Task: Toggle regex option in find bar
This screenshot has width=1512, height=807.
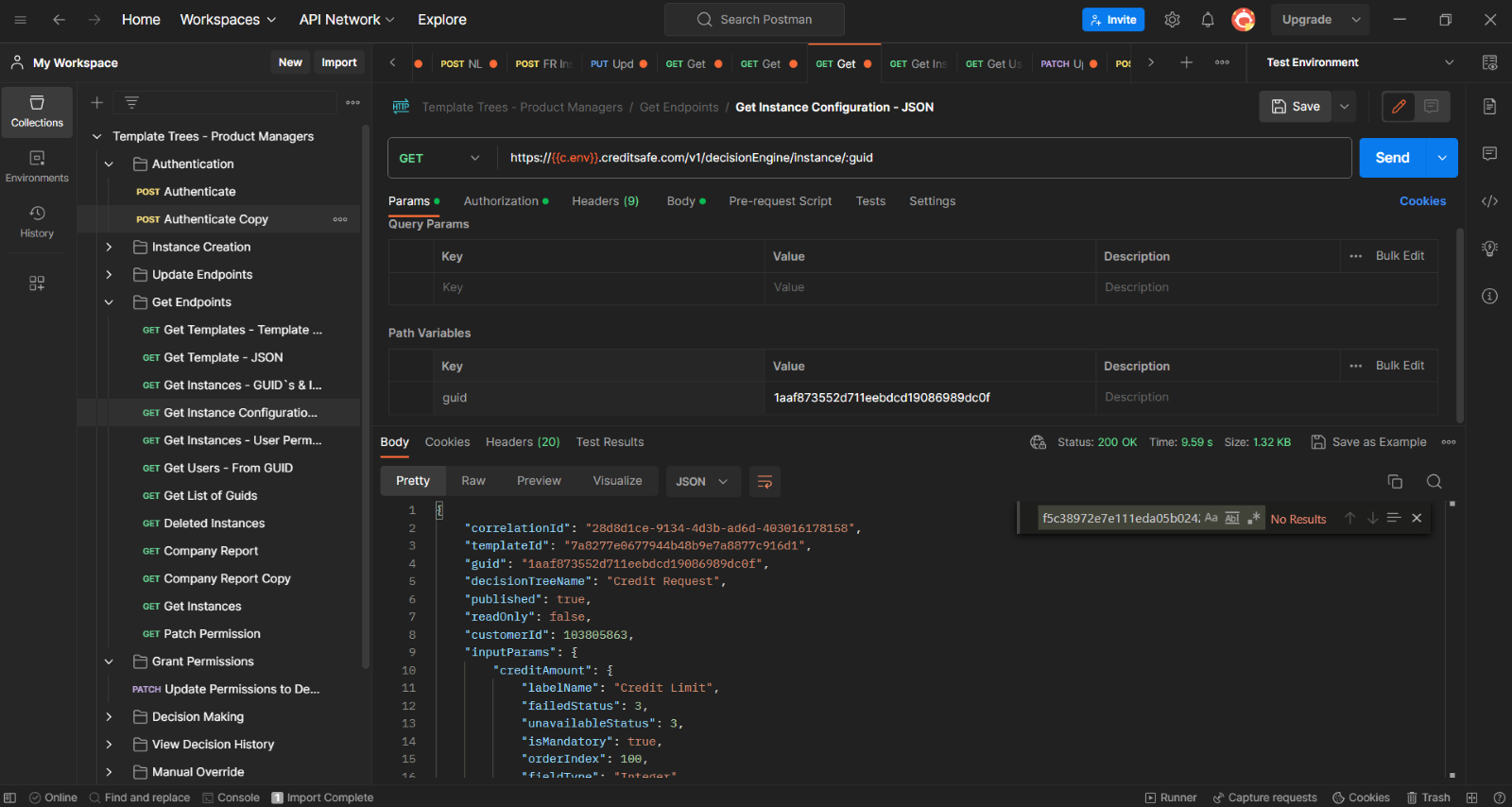Action: (1254, 518)
